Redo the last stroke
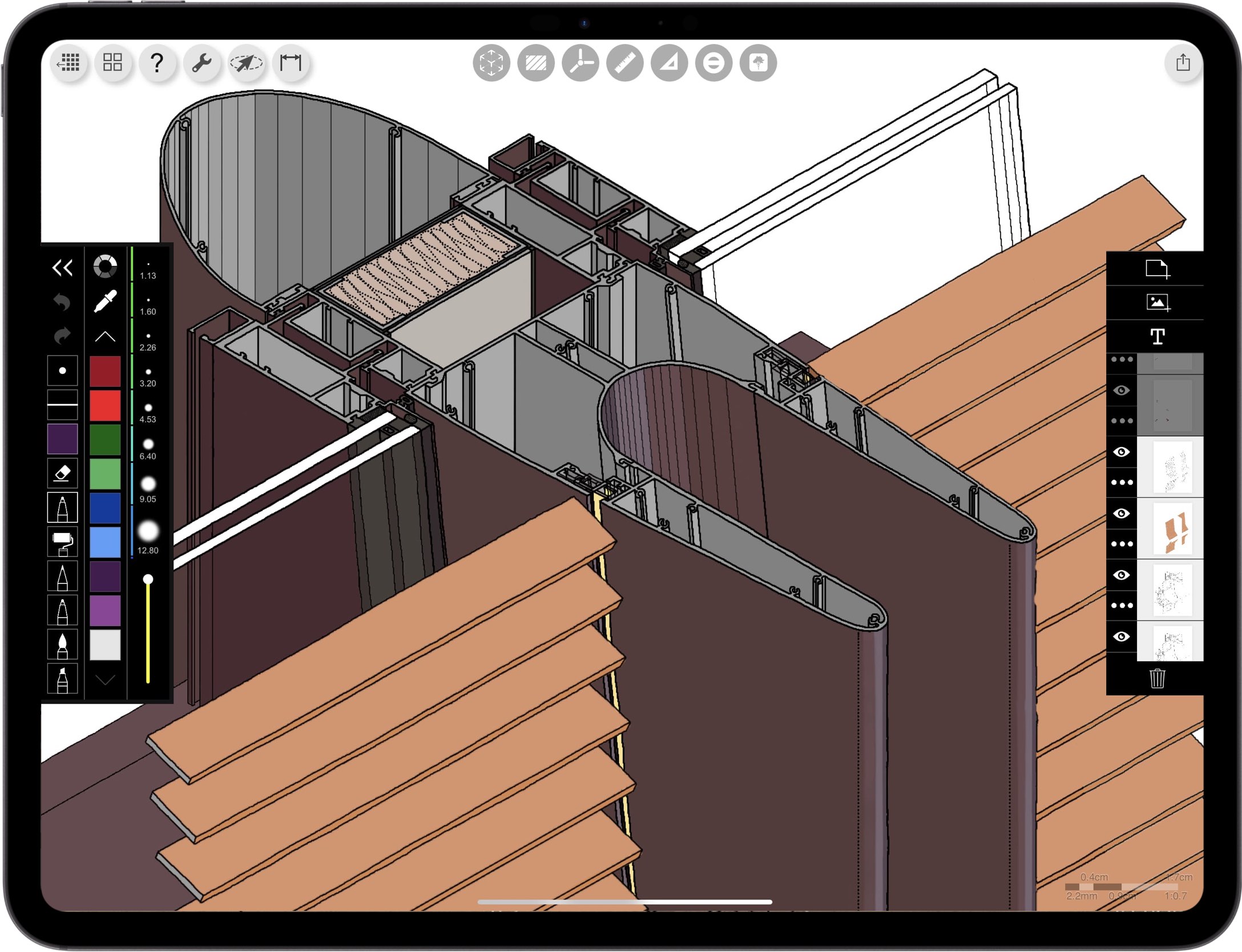The width and height of the screenshot is (1242, 952). [62, 336]
